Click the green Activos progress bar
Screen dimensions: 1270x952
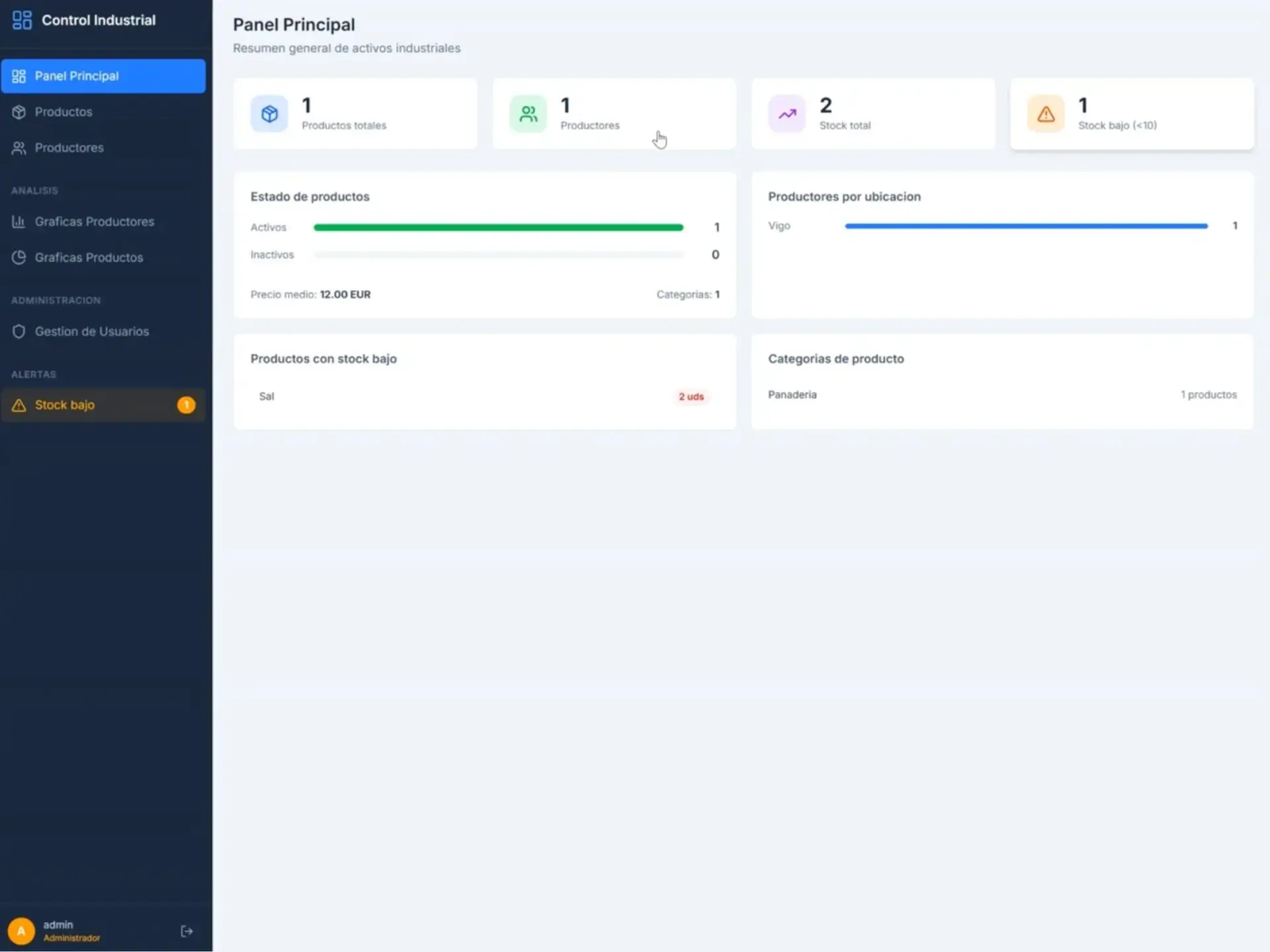(x=498, y=227)
